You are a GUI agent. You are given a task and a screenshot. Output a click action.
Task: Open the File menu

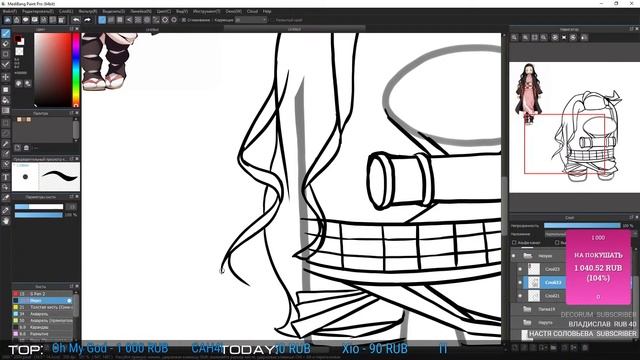pos(9,11)
